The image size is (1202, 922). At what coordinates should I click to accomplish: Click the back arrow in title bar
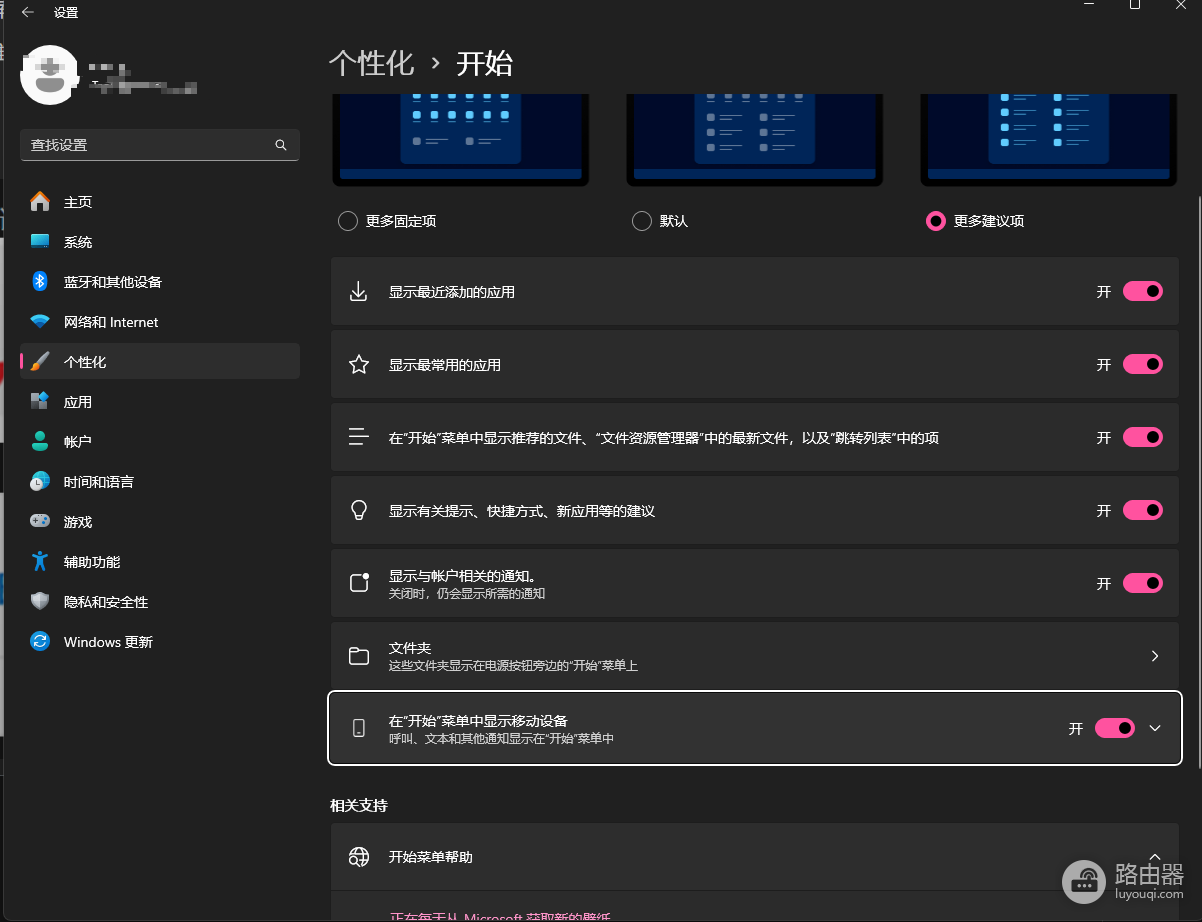pos(27,13)
